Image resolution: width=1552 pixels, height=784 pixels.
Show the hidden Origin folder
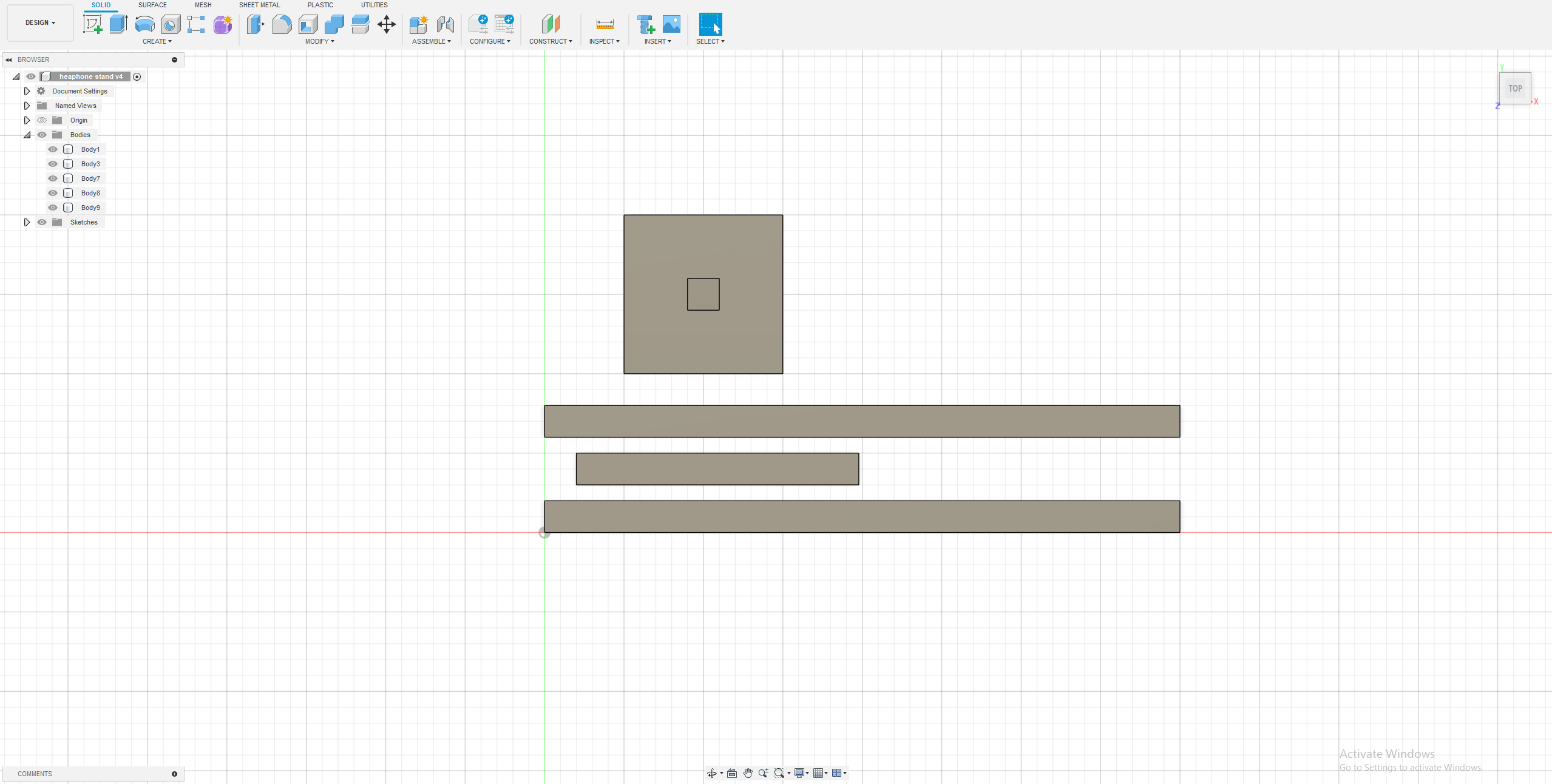point(42,120)
